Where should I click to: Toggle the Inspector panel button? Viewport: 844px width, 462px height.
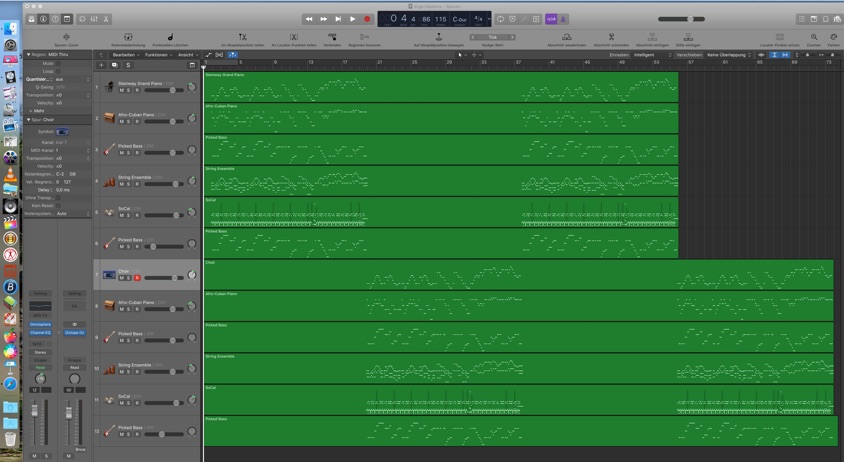coord(43,19)
